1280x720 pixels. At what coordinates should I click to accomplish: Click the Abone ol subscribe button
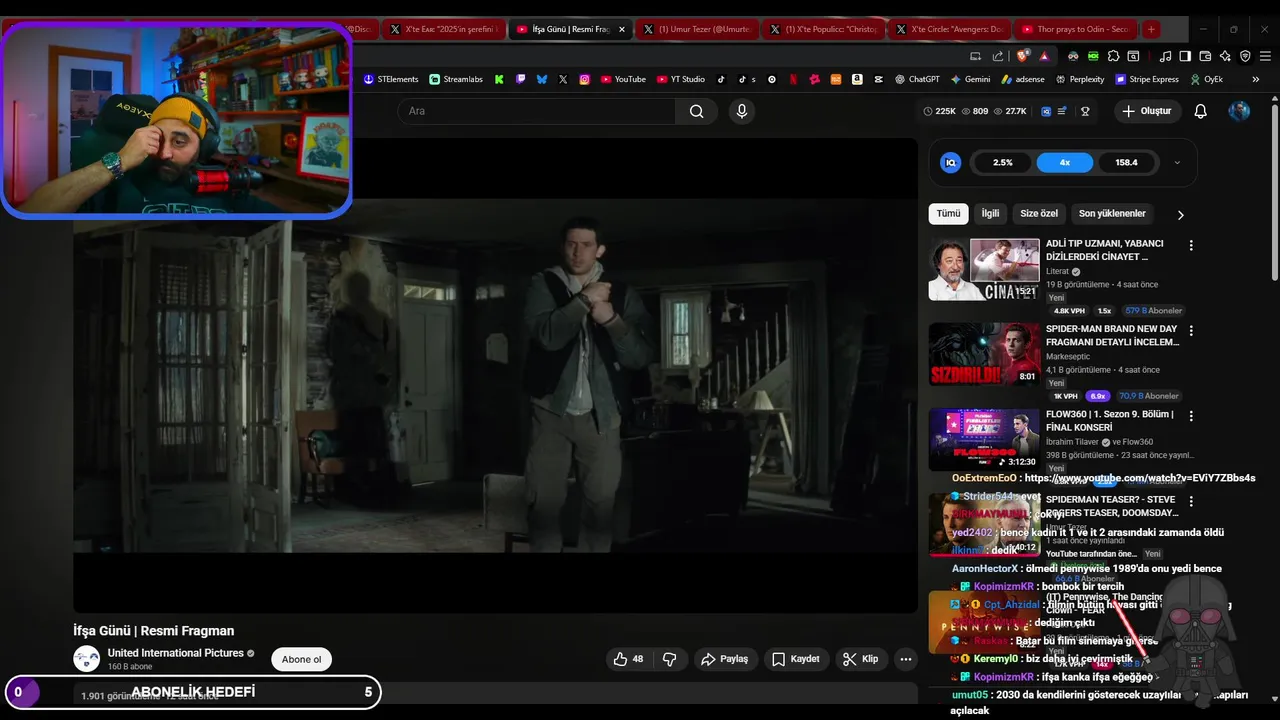(x=301, y=659)
